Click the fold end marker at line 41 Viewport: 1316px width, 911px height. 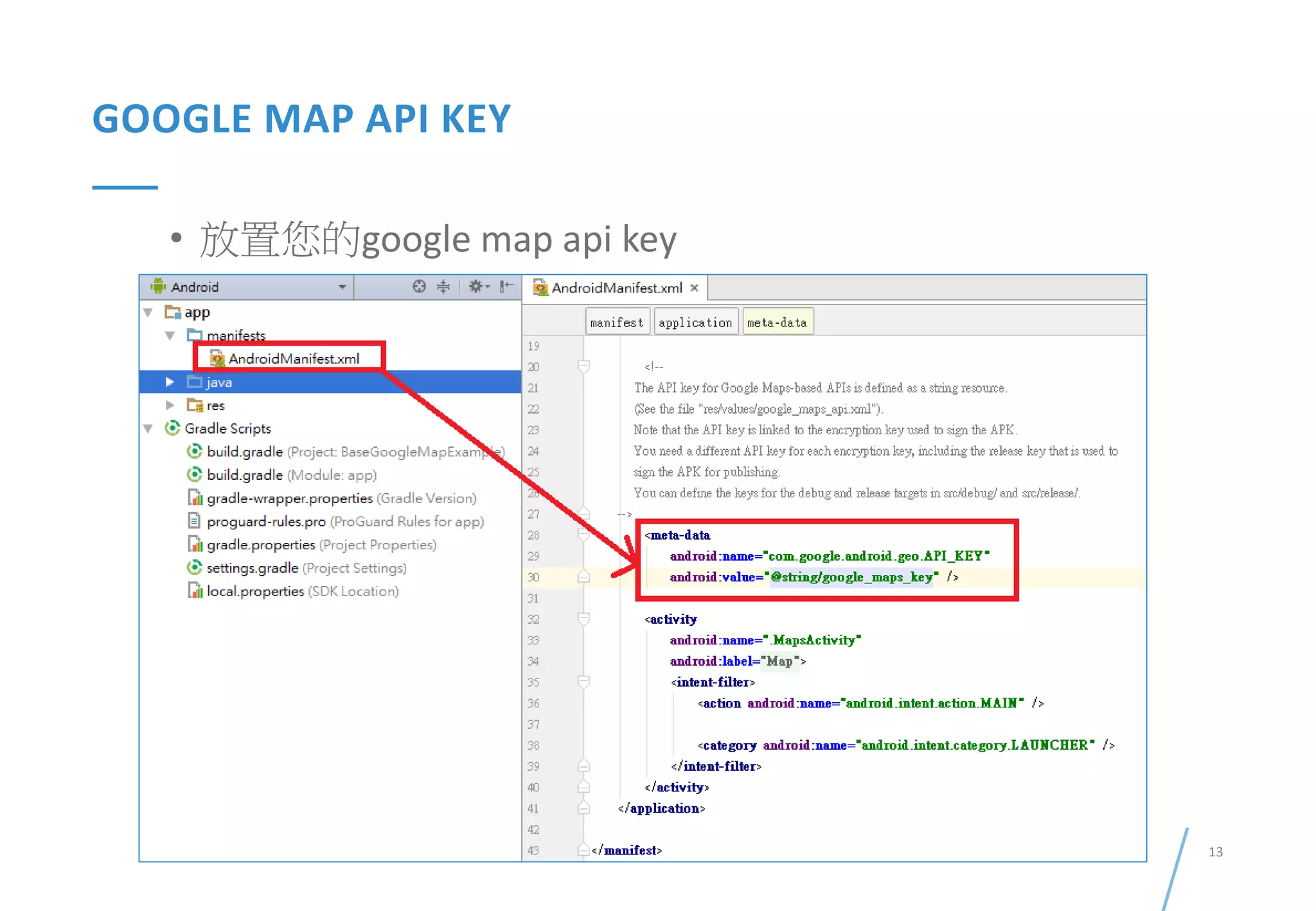tap(583, 808)
